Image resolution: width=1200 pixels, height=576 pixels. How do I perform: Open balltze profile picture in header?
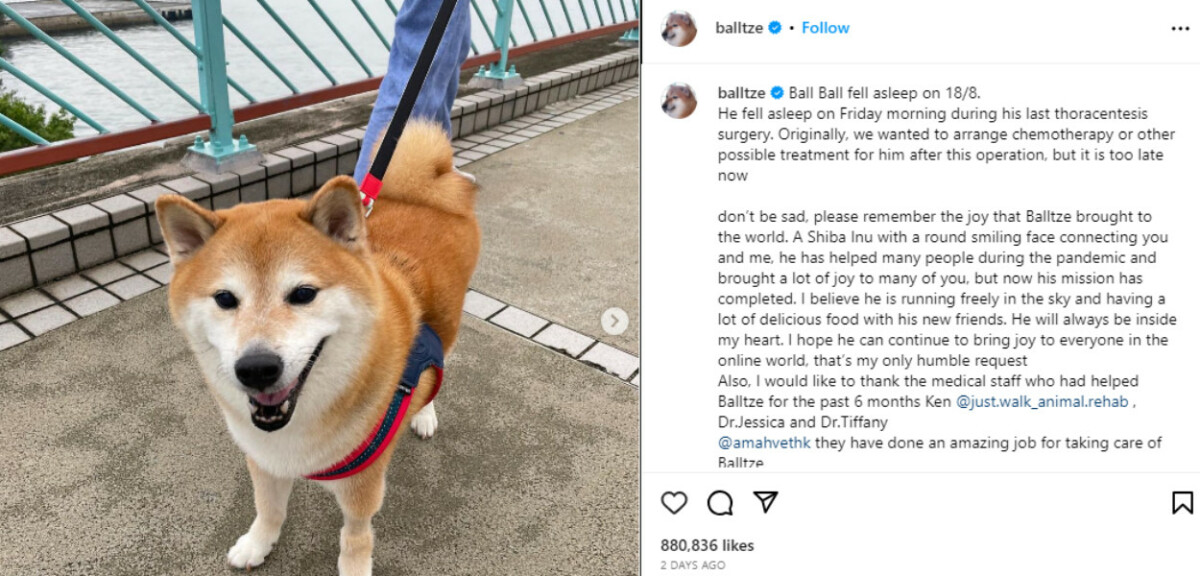(x=679, y=28)
